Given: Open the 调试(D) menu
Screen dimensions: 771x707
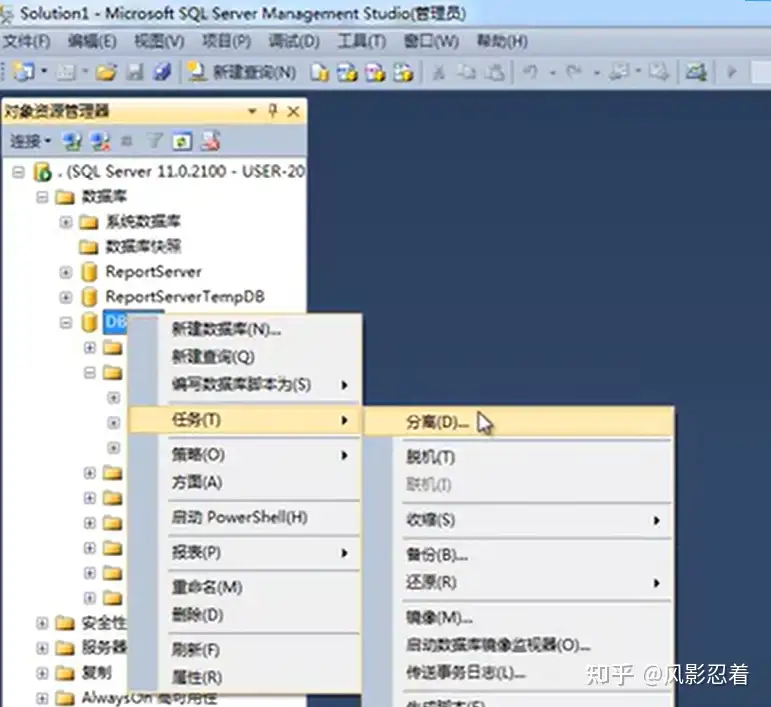Looking at the screenshot, I should click(294, 41).
